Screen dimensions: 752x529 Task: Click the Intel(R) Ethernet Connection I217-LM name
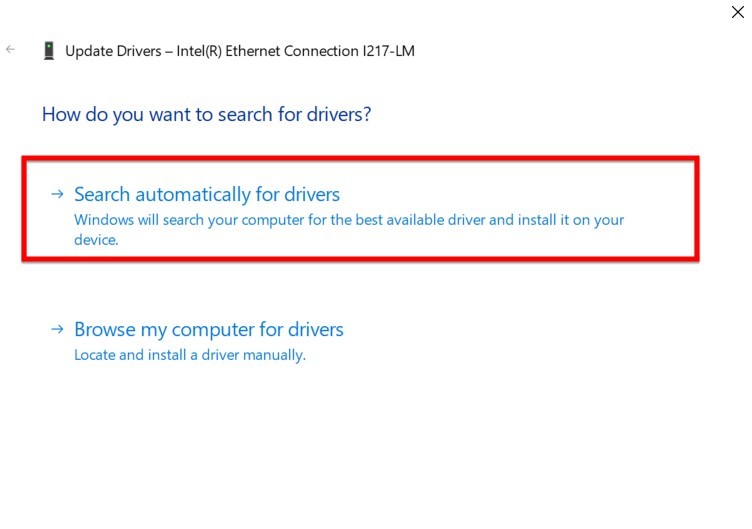(294, 51)
